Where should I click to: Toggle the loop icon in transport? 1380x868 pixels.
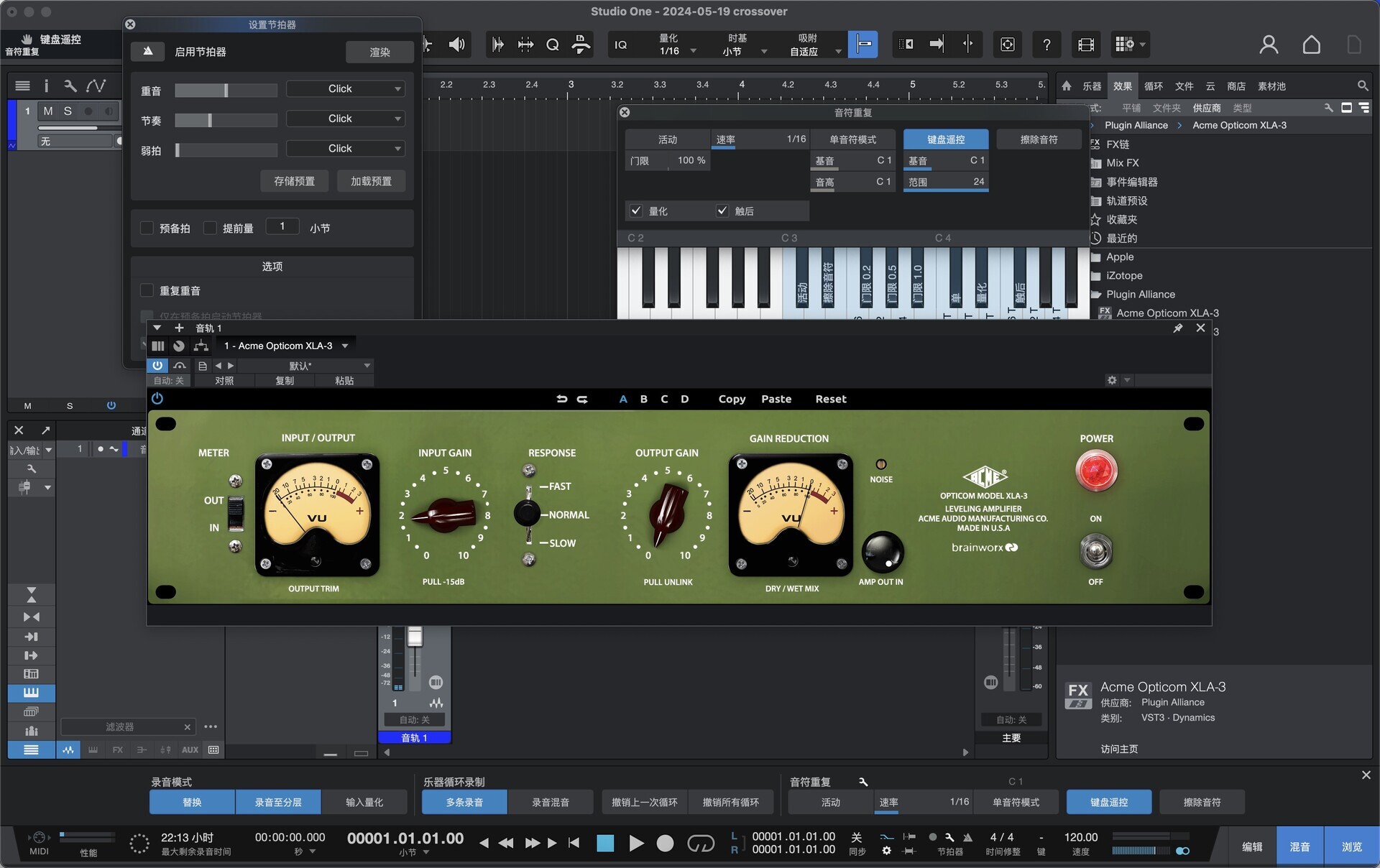(x=701, y=843)
